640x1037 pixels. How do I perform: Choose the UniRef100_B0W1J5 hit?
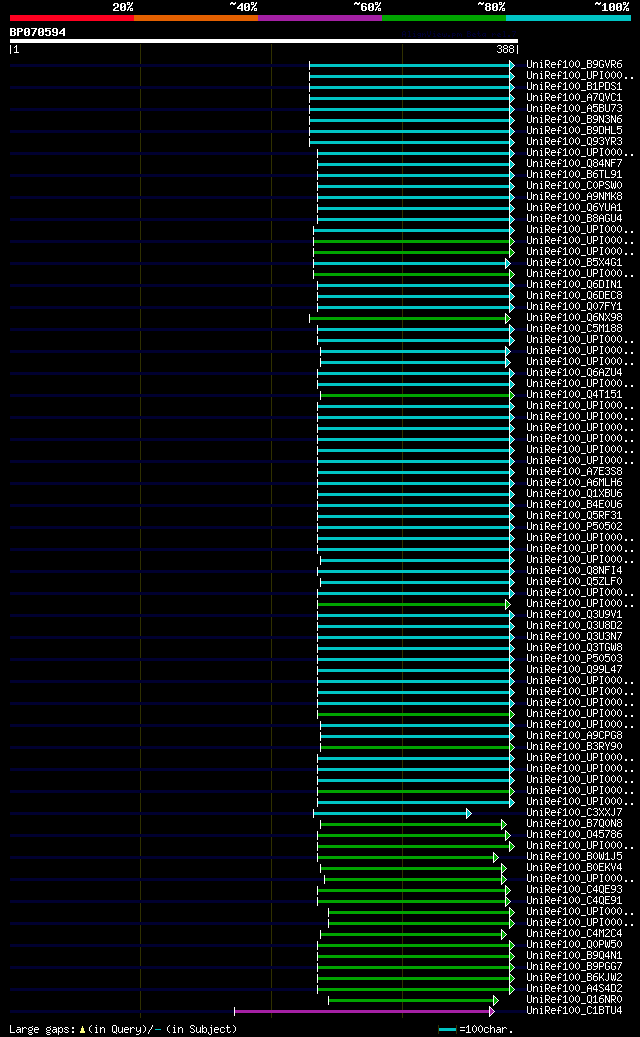574,856
